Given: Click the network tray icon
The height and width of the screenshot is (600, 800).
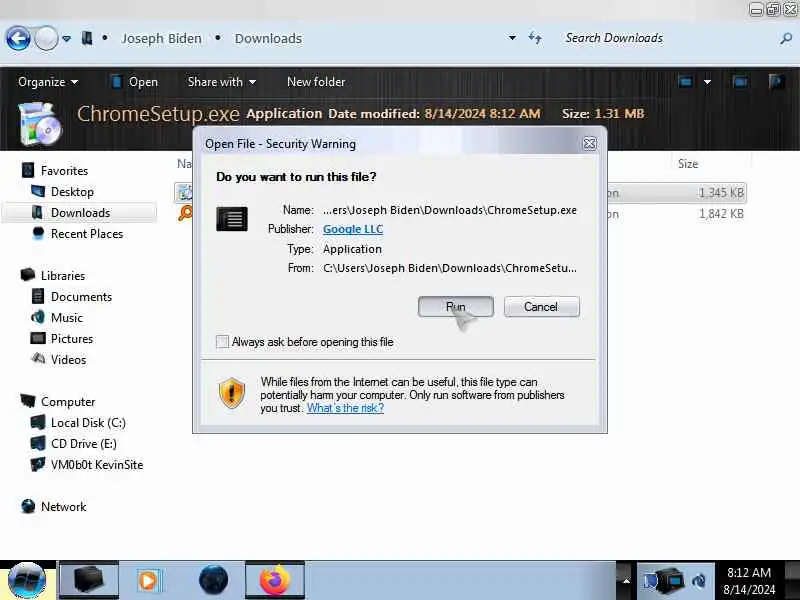Looking at the screenshot, I should (x=670, y=581).
